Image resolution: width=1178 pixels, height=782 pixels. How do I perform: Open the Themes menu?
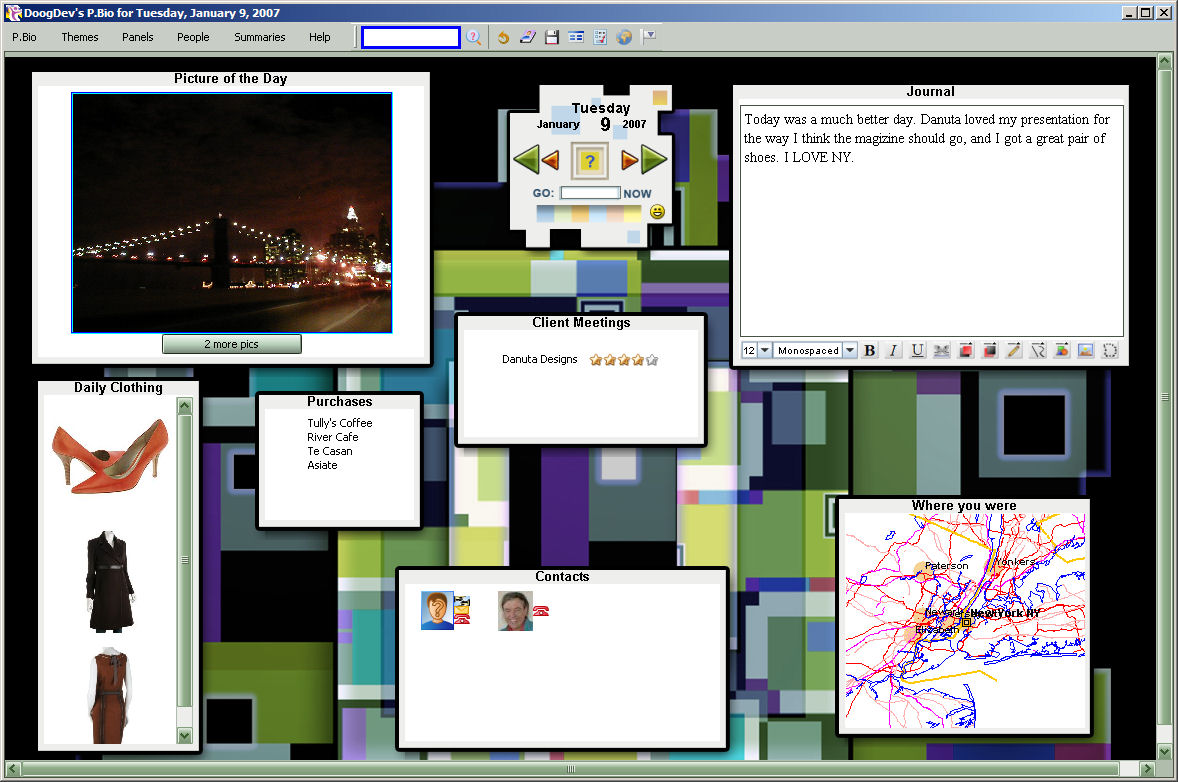[x=80, y=37]
